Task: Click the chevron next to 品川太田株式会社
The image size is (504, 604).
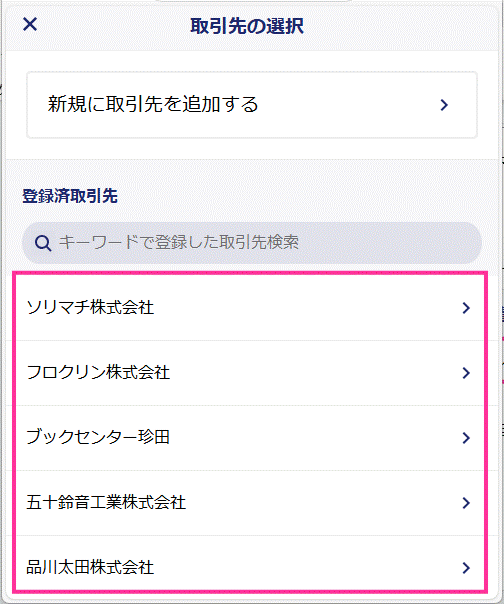Action: [466, 568]
